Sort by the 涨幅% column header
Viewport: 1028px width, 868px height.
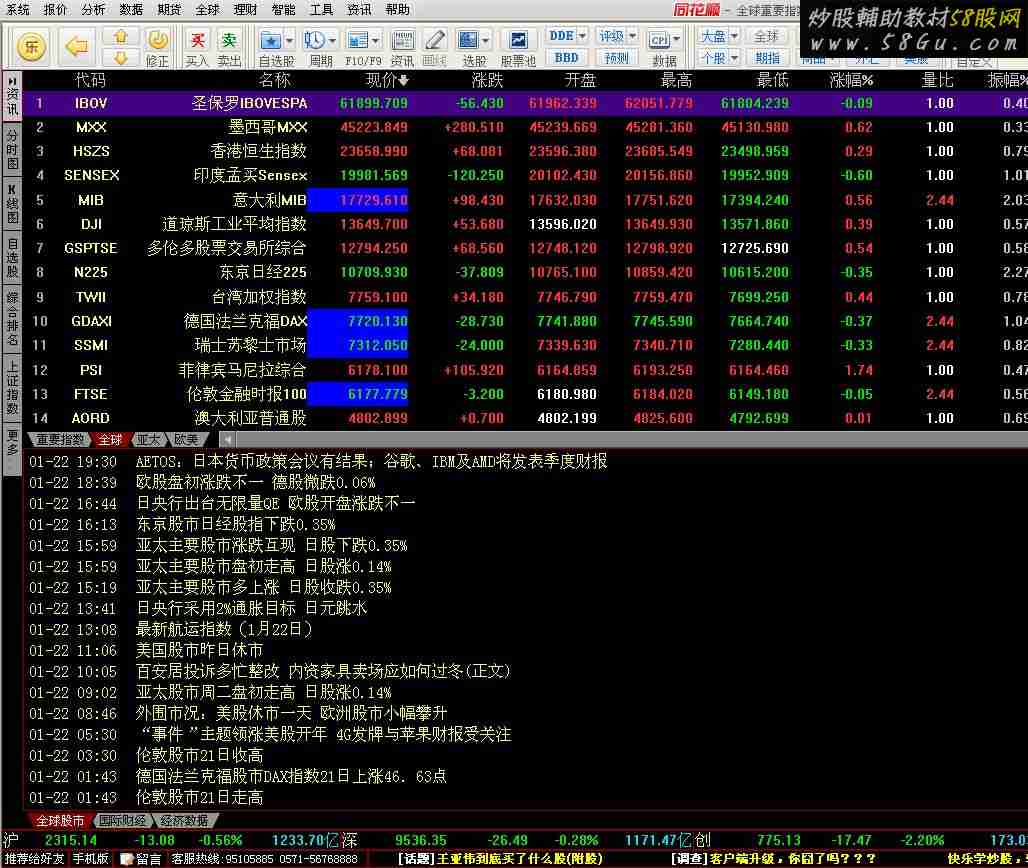(851, 80)
